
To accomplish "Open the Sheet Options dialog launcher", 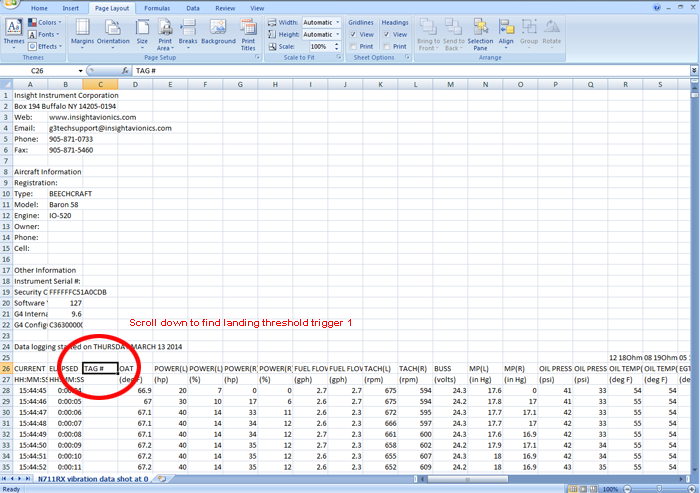I will tap(407, 58).
